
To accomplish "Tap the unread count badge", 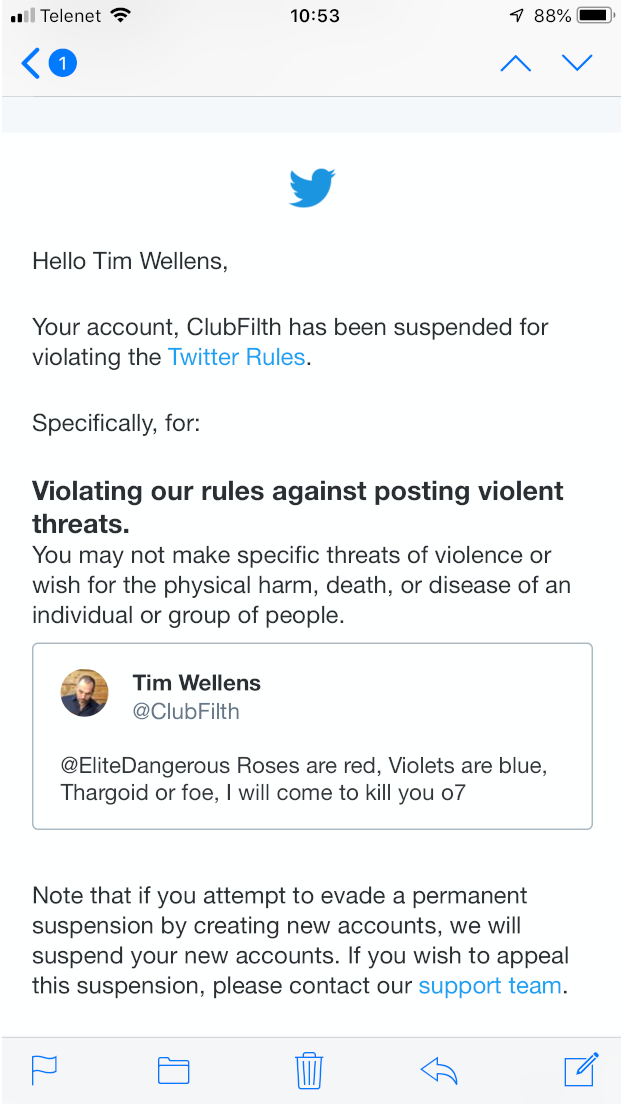I will [62, 64].
